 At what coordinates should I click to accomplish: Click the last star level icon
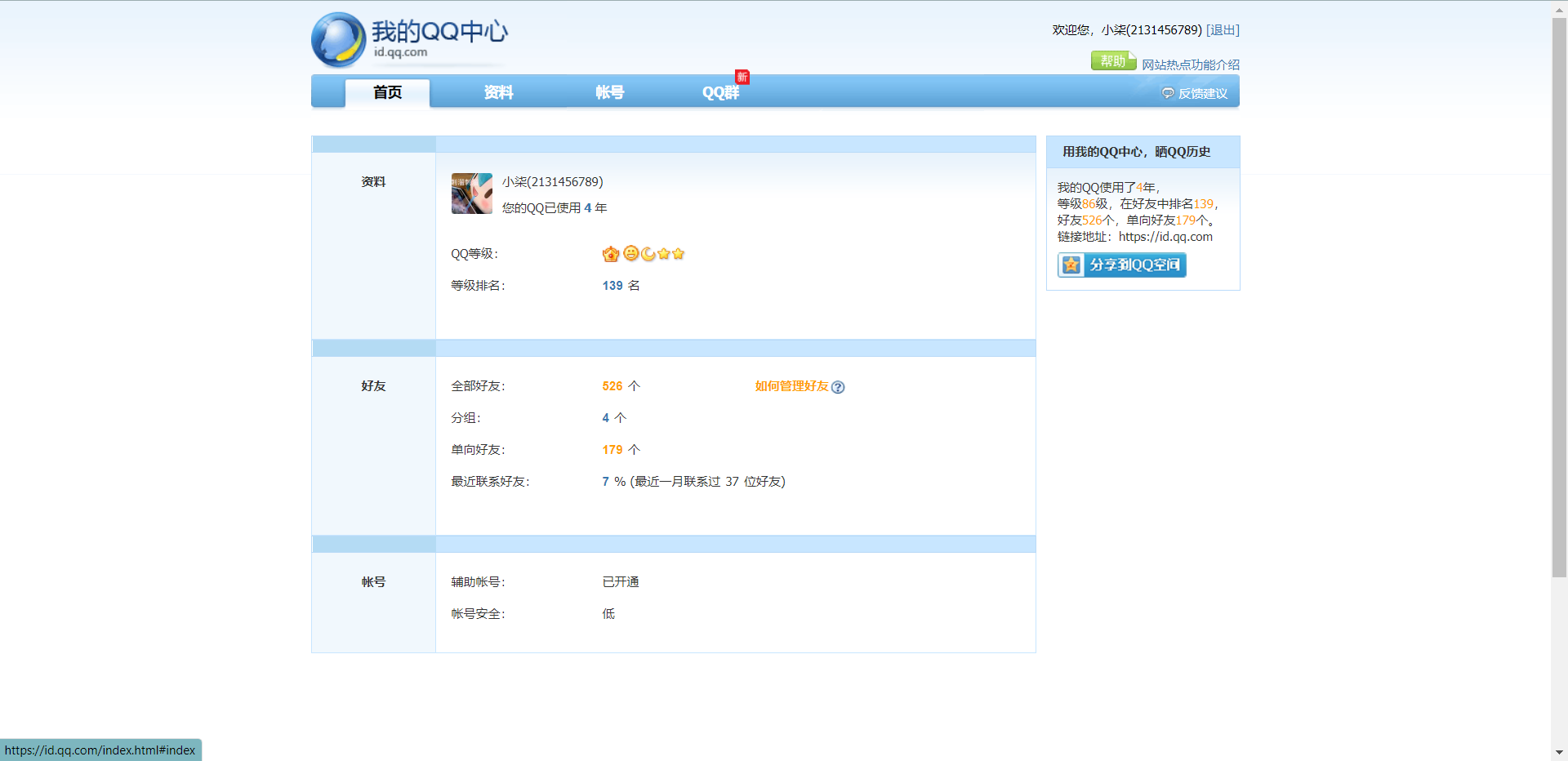tap(679, 253)
